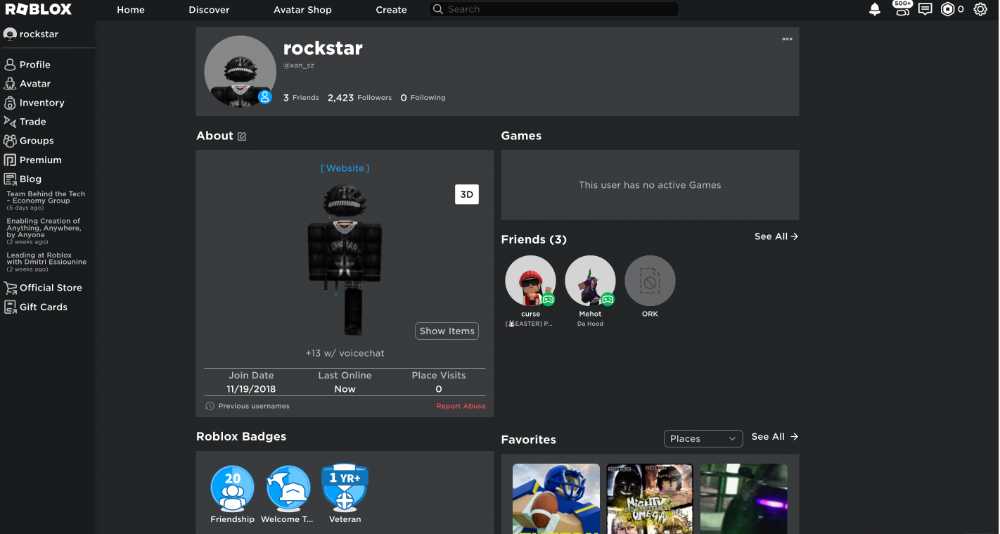
Task: Open See All friends list
Action: 776,237
